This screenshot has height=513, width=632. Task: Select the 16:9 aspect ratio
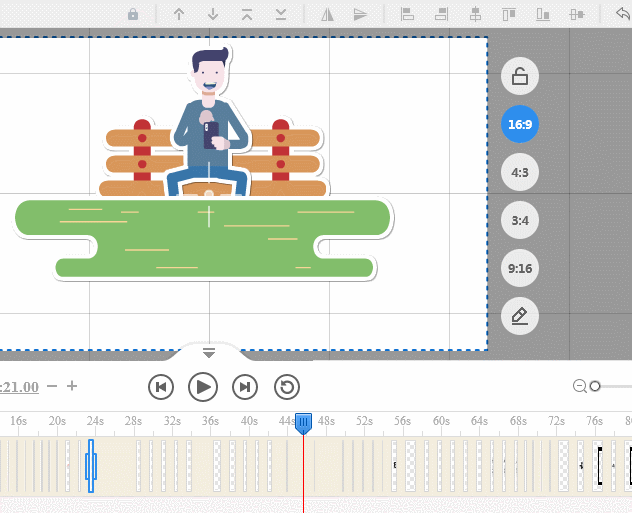tap(520, 124)
